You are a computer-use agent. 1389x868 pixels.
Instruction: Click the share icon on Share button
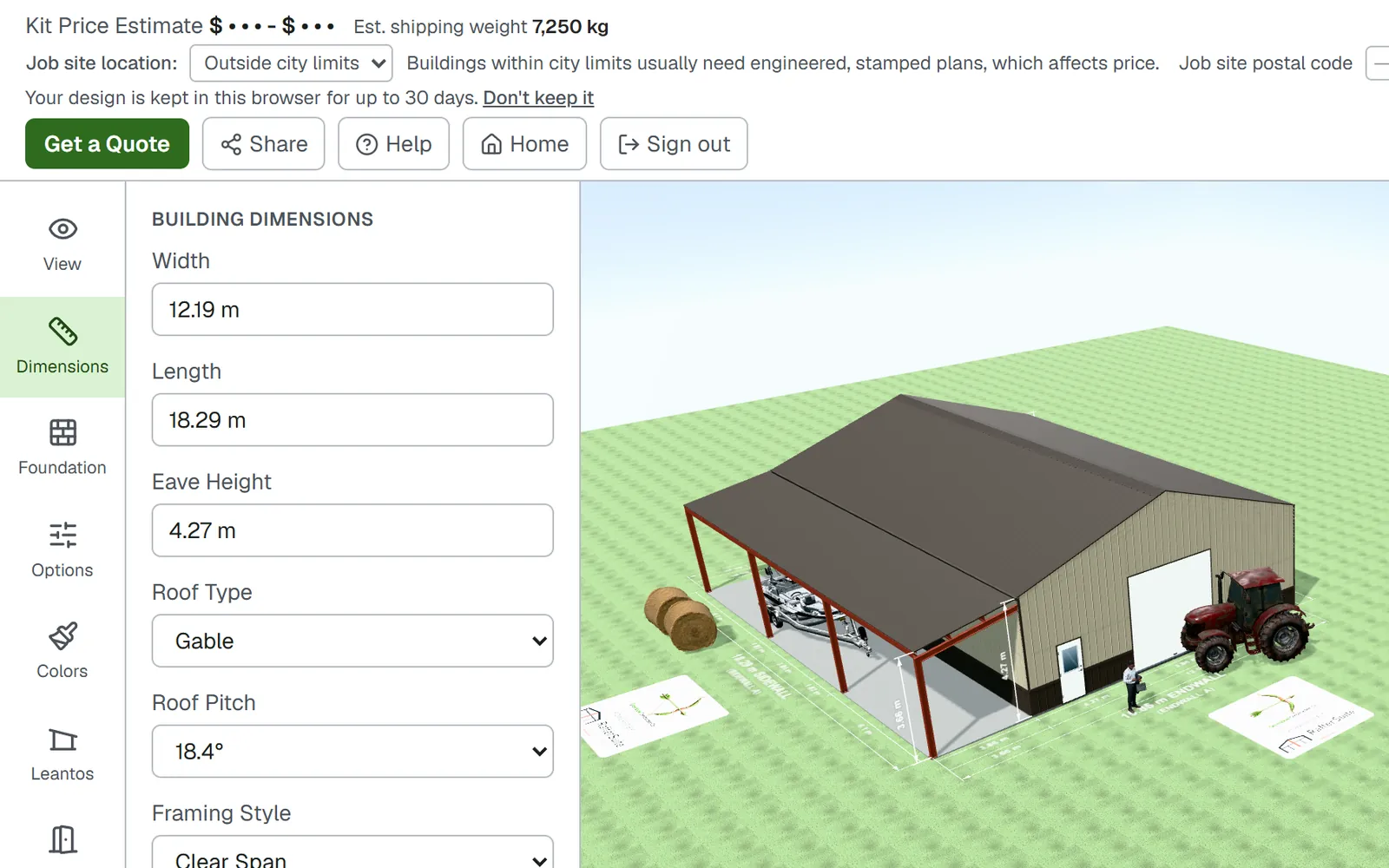[x=231, y=144]
